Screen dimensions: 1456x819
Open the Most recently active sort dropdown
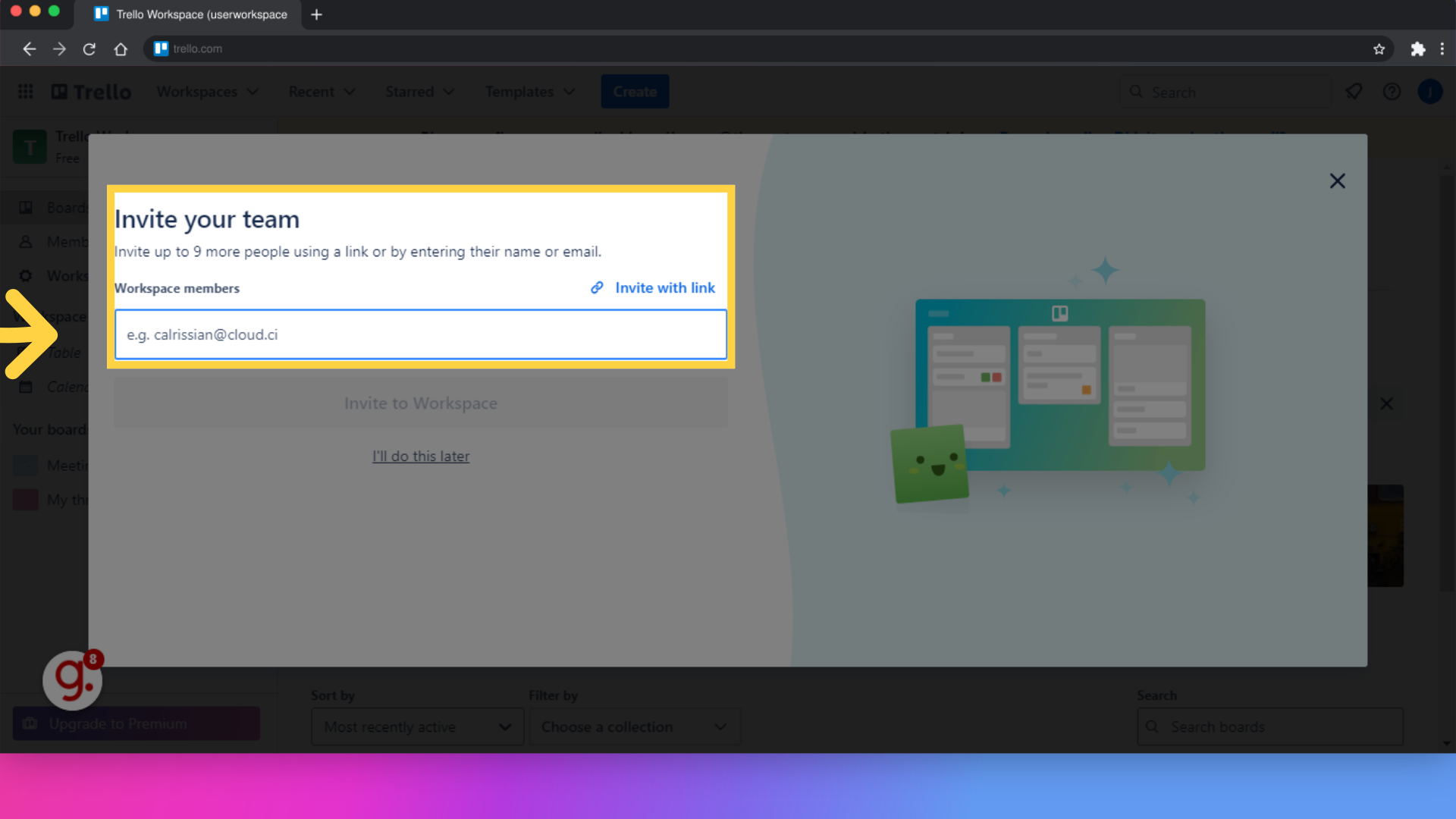click(x=417, y=726)
